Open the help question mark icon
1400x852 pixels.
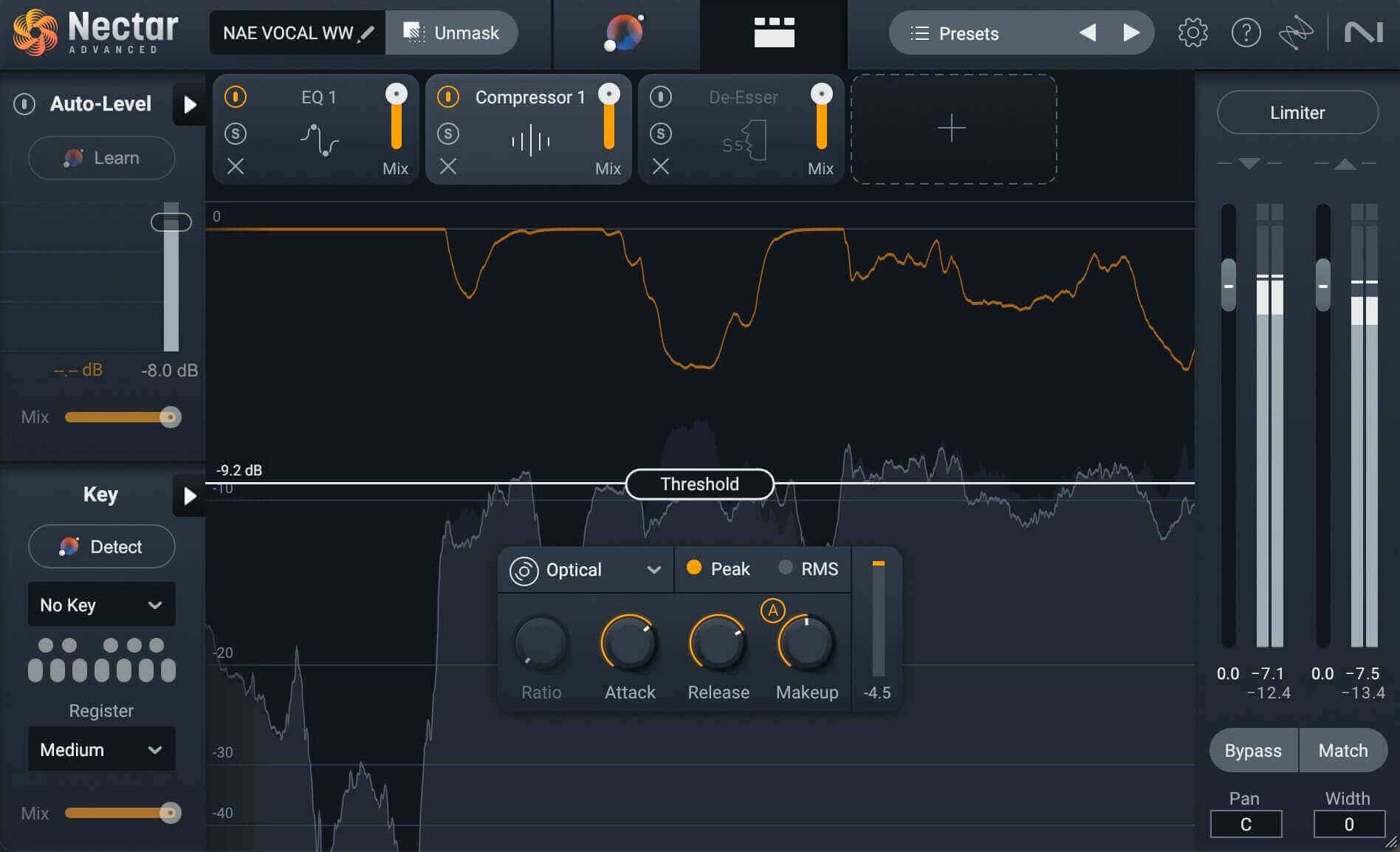1246,33
